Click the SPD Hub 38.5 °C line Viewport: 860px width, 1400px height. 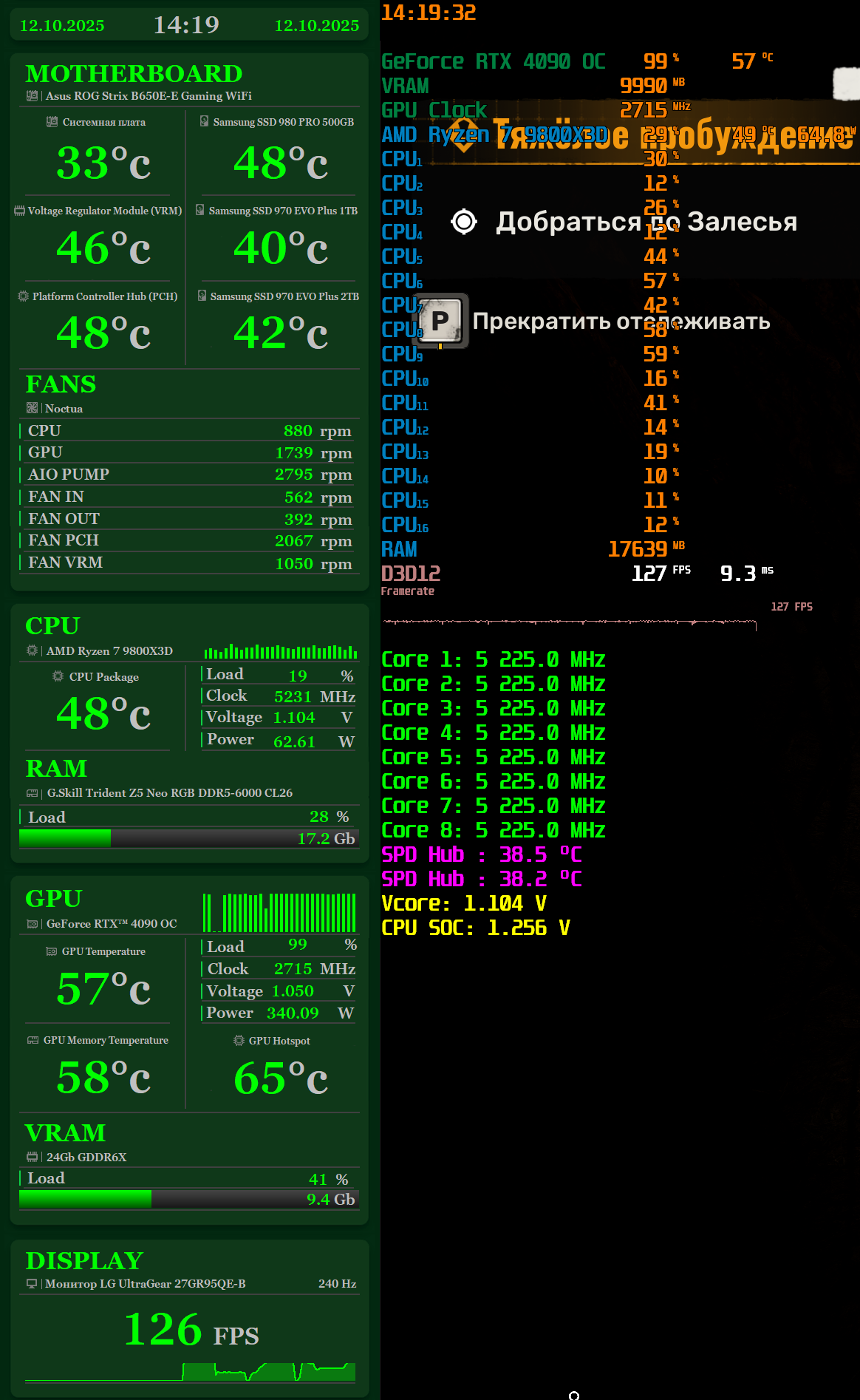click(x=482, y=854)
